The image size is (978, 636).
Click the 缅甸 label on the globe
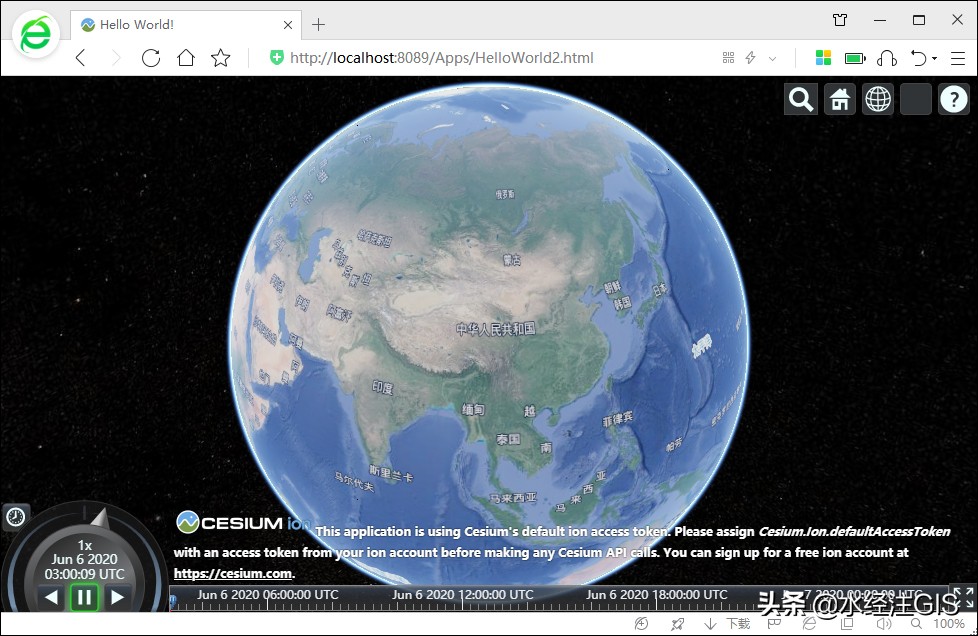point(473,409)
